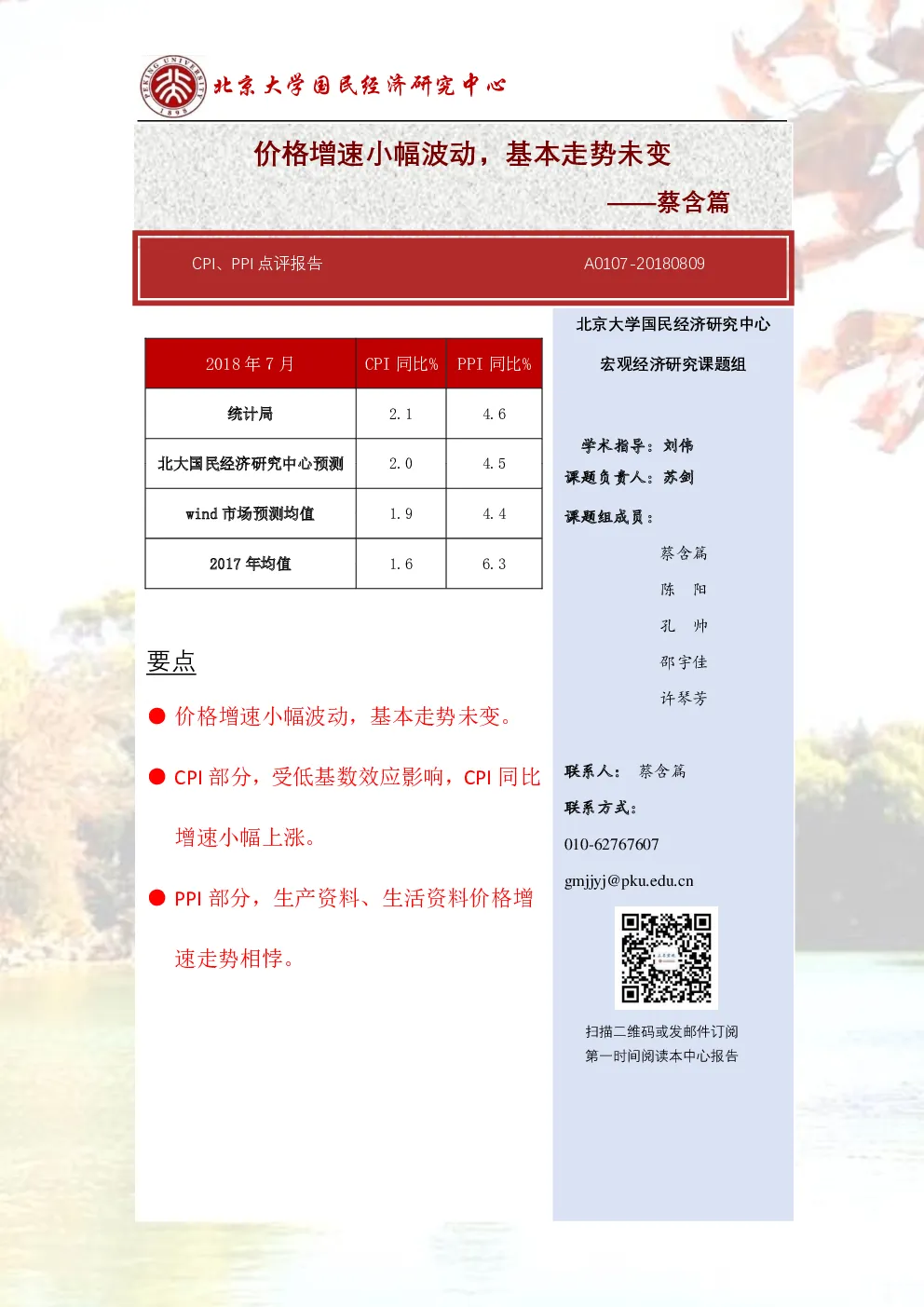Image resolution: width=924 pixels, height=1307 pixels.
Task: Click the forecast PPI value 4.5
Action: click(495, 464)
